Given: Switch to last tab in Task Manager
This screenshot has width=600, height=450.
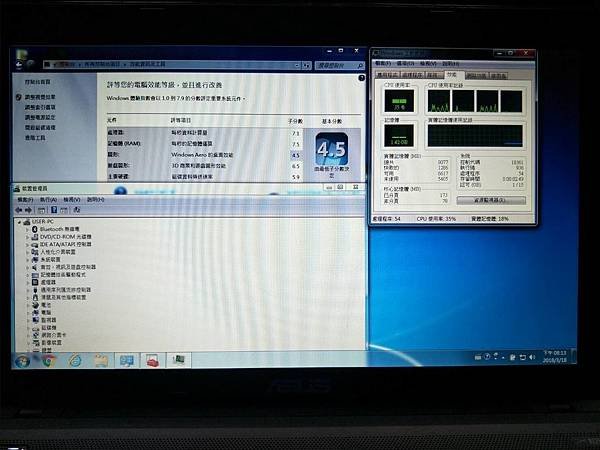Looking at the screenshot, I should click(x=498, y=75).
